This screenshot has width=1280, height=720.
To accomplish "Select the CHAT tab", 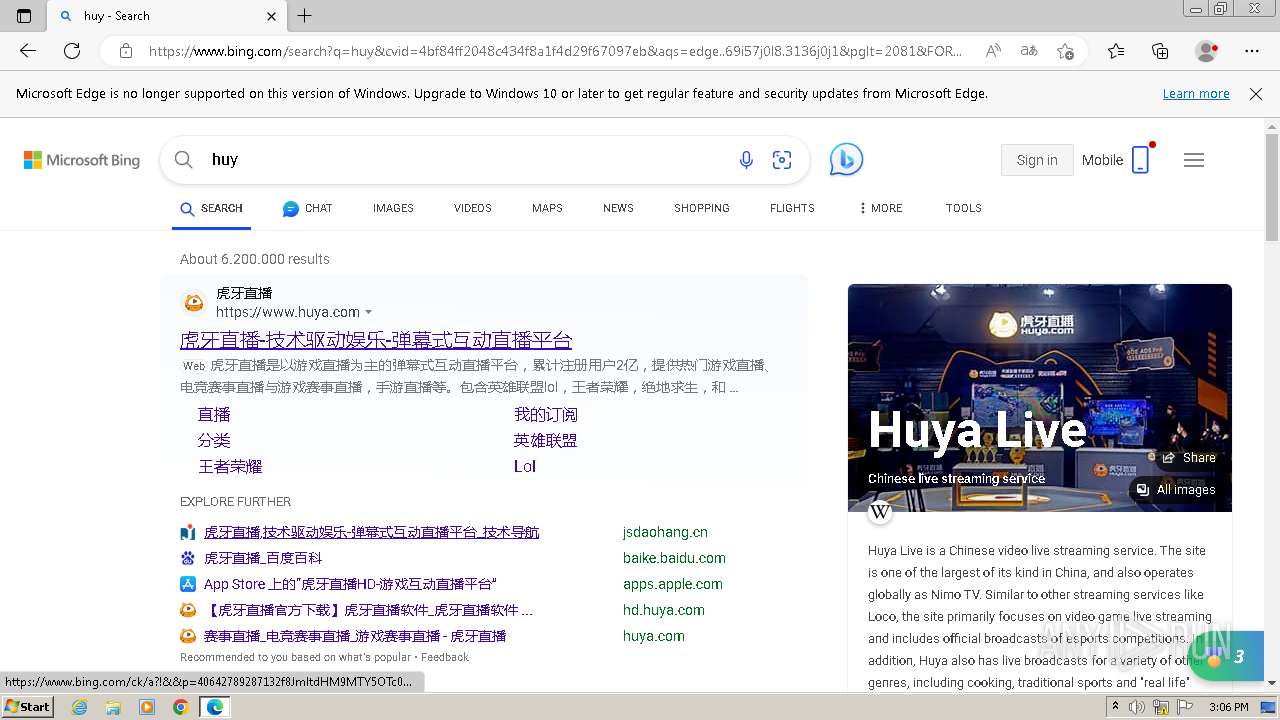I will (307, 208).
